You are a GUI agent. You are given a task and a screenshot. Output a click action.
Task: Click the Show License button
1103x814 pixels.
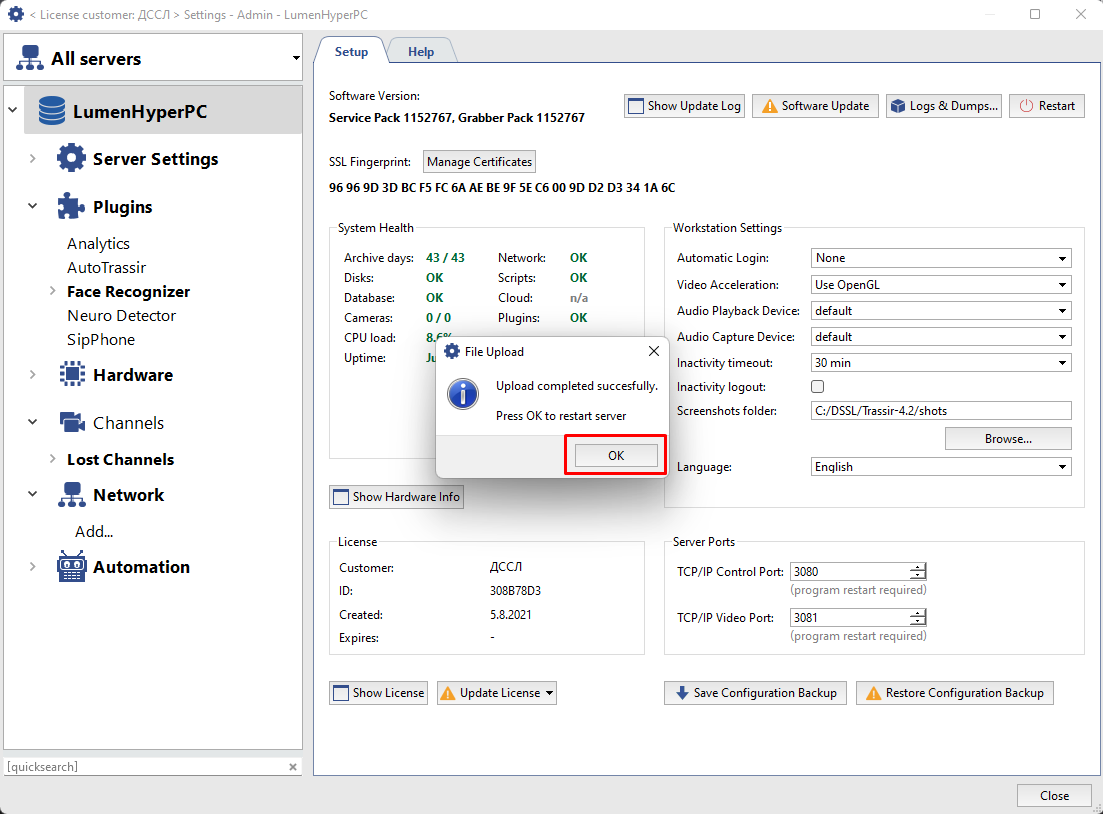pyautogui.click(x=378, y=693)
